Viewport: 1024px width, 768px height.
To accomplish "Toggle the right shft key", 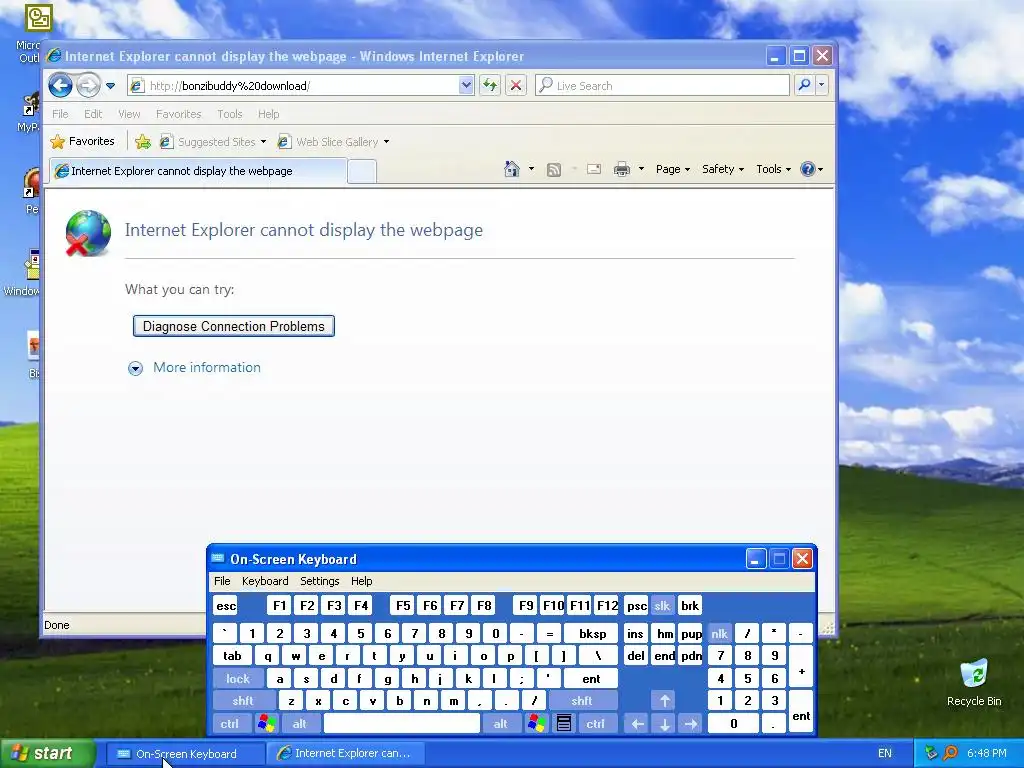I will pyautogui.click(x=583, y=701).
